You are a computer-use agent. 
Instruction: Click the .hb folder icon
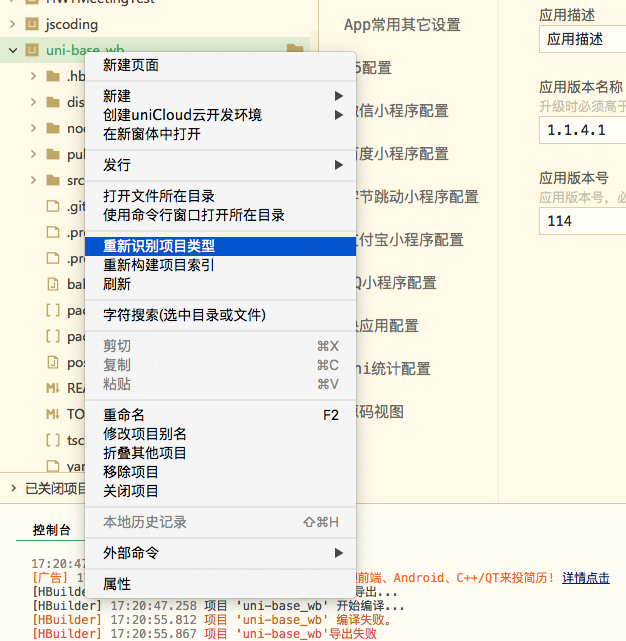tap(53, 76)
